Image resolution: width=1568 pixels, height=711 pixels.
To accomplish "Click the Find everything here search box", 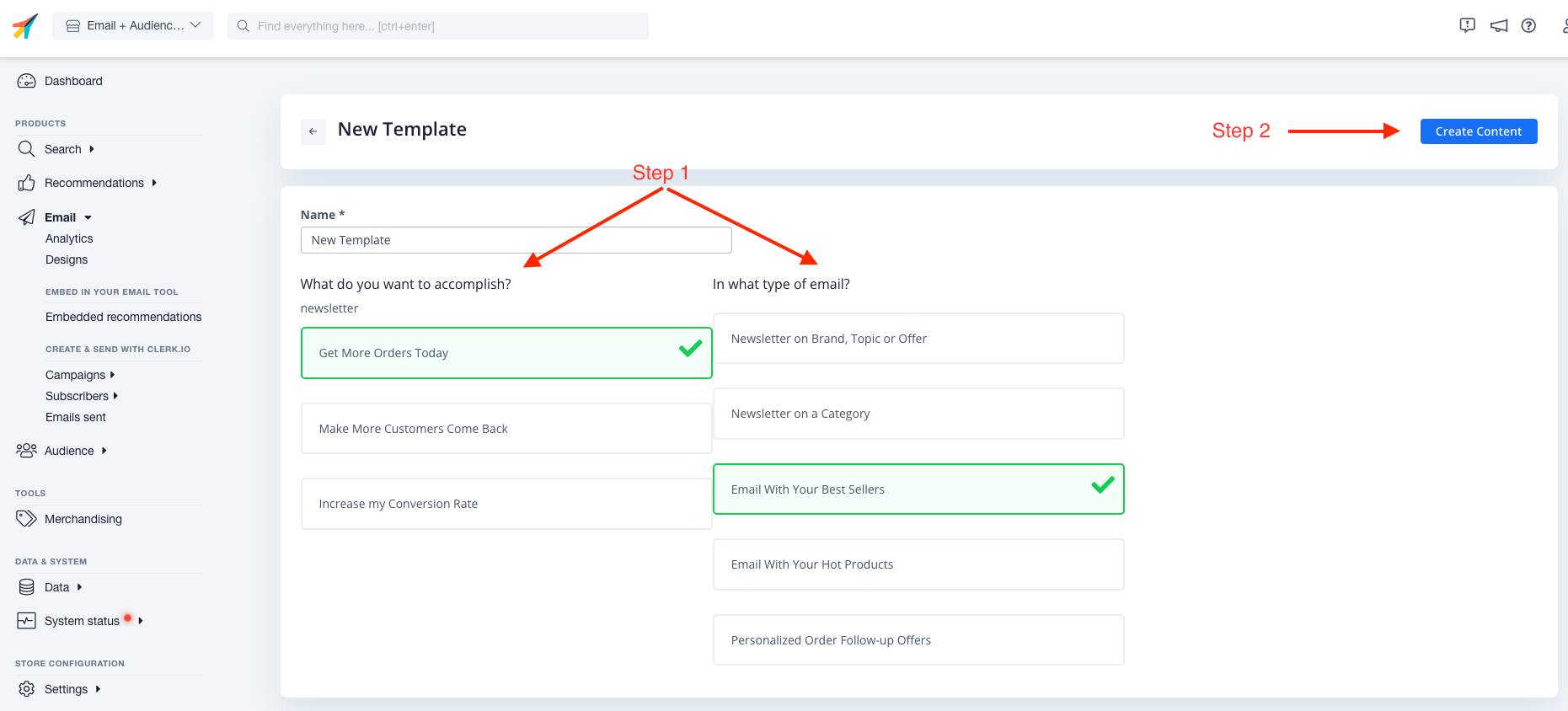I will (x=438, y=26).
